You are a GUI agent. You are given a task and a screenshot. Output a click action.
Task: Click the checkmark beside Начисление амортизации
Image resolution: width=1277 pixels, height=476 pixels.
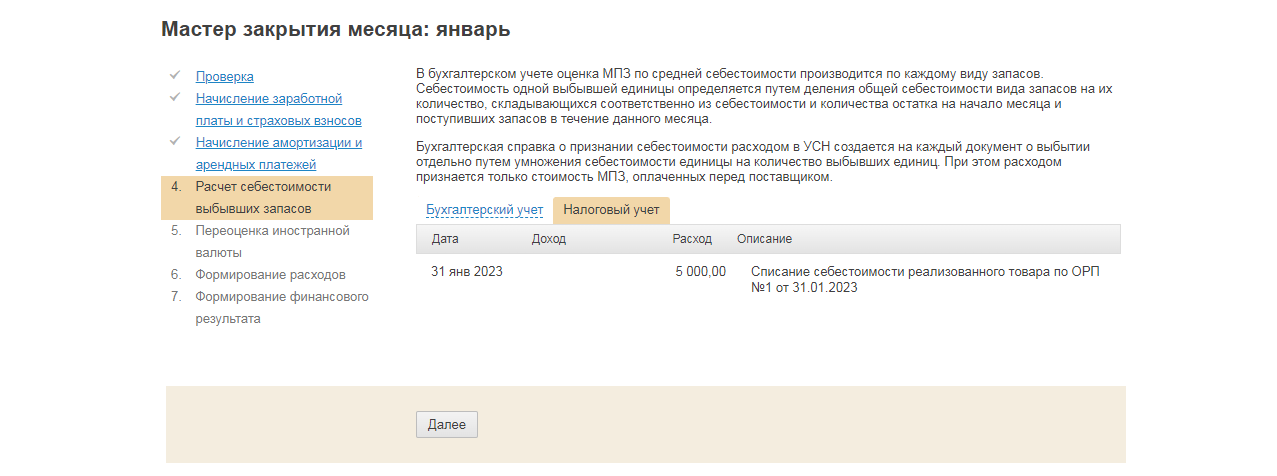[x=175, y=141]
